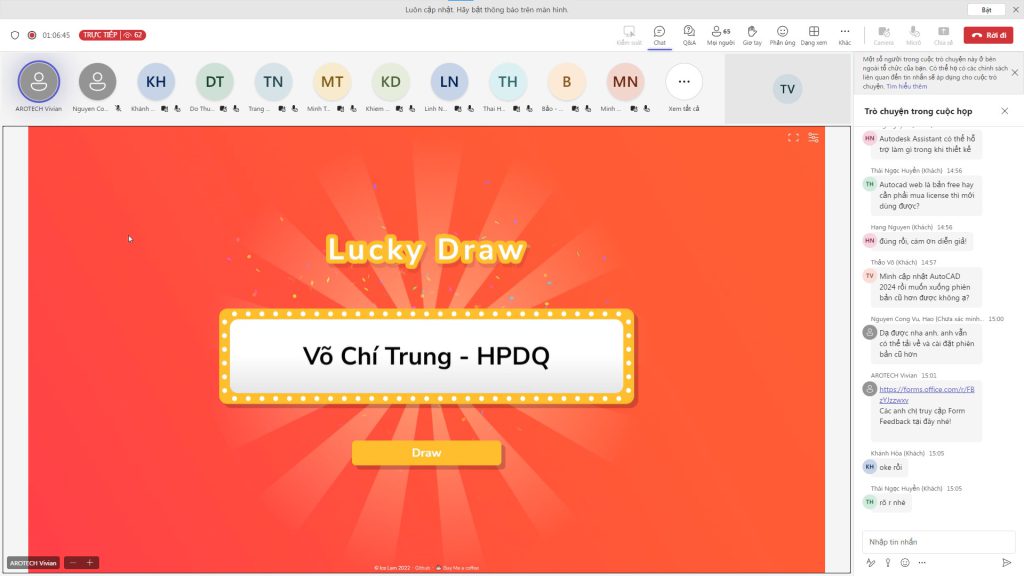Select the TN participant avatar
The image size is (1024, 576).
point(273,82)
